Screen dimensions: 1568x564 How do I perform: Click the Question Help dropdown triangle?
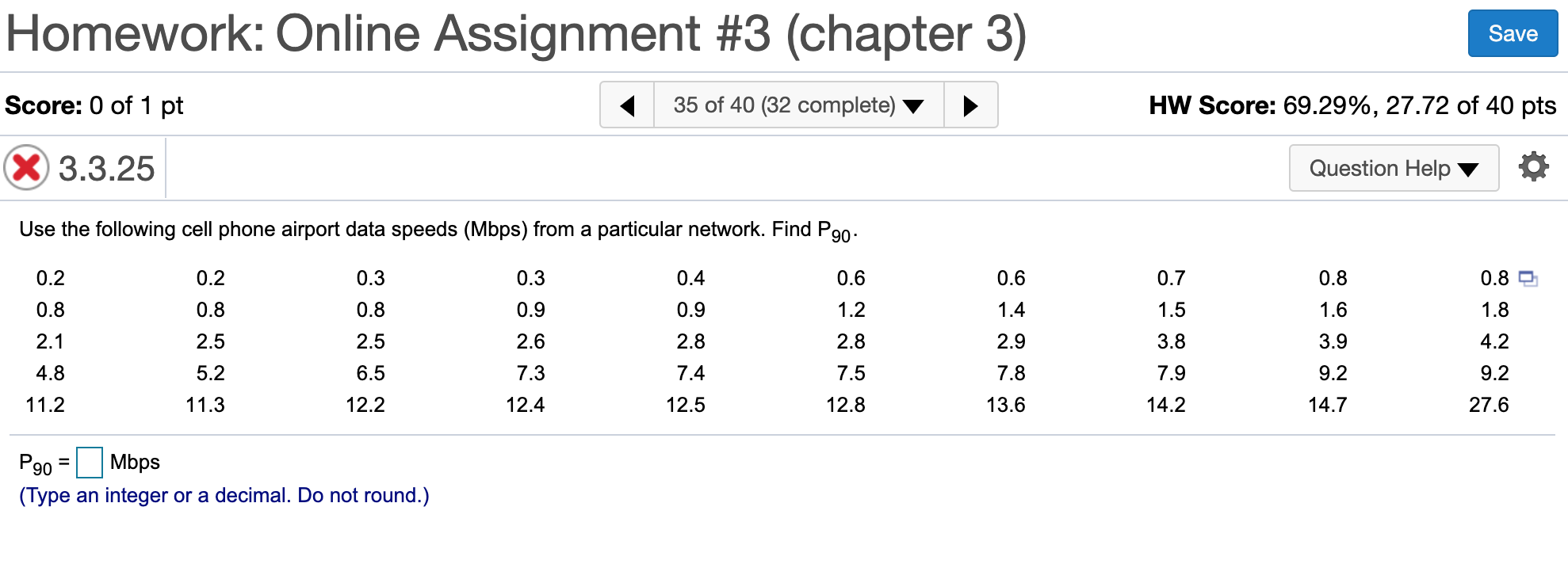(1468, 169)
